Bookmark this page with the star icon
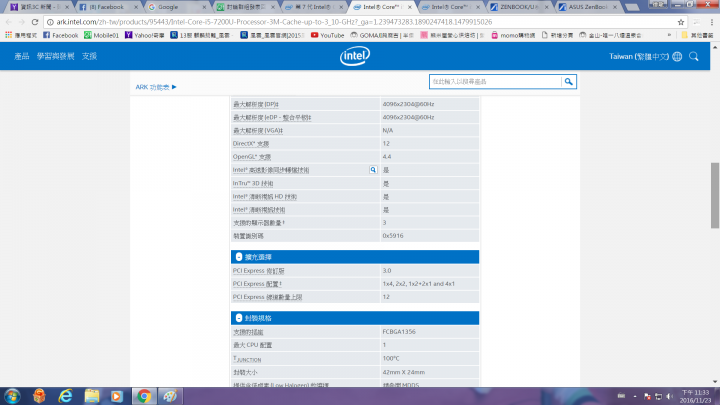720x405 pixels. 681,22
